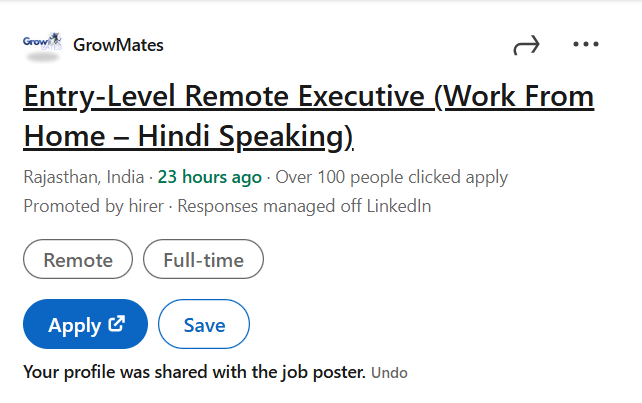Save this job with the Save button
642x403 pixels.
pos(204,325)
